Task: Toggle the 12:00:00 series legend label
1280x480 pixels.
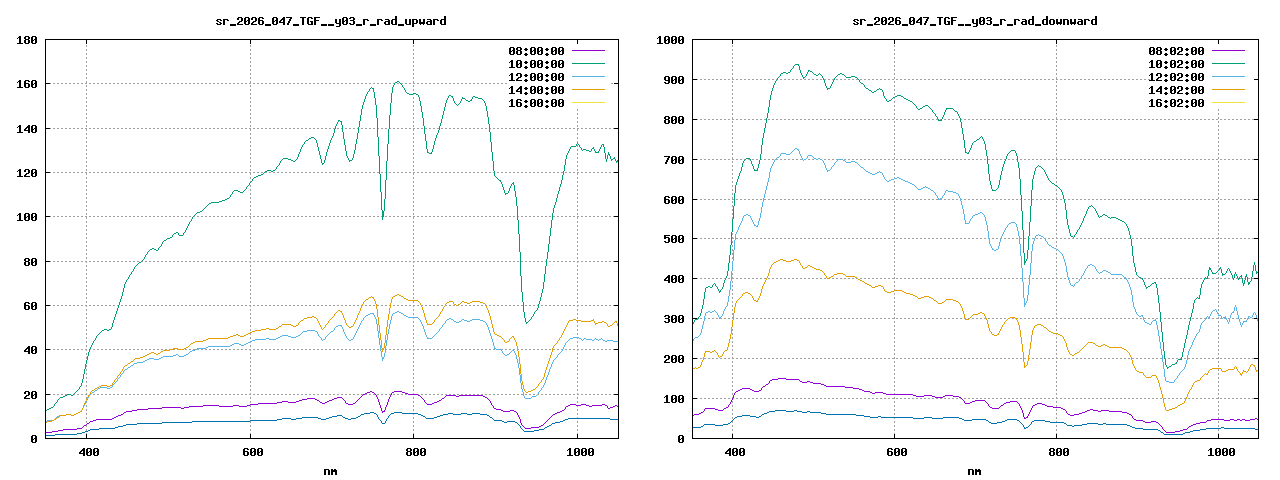Action: pyautogui.click(x=535, y=77)
